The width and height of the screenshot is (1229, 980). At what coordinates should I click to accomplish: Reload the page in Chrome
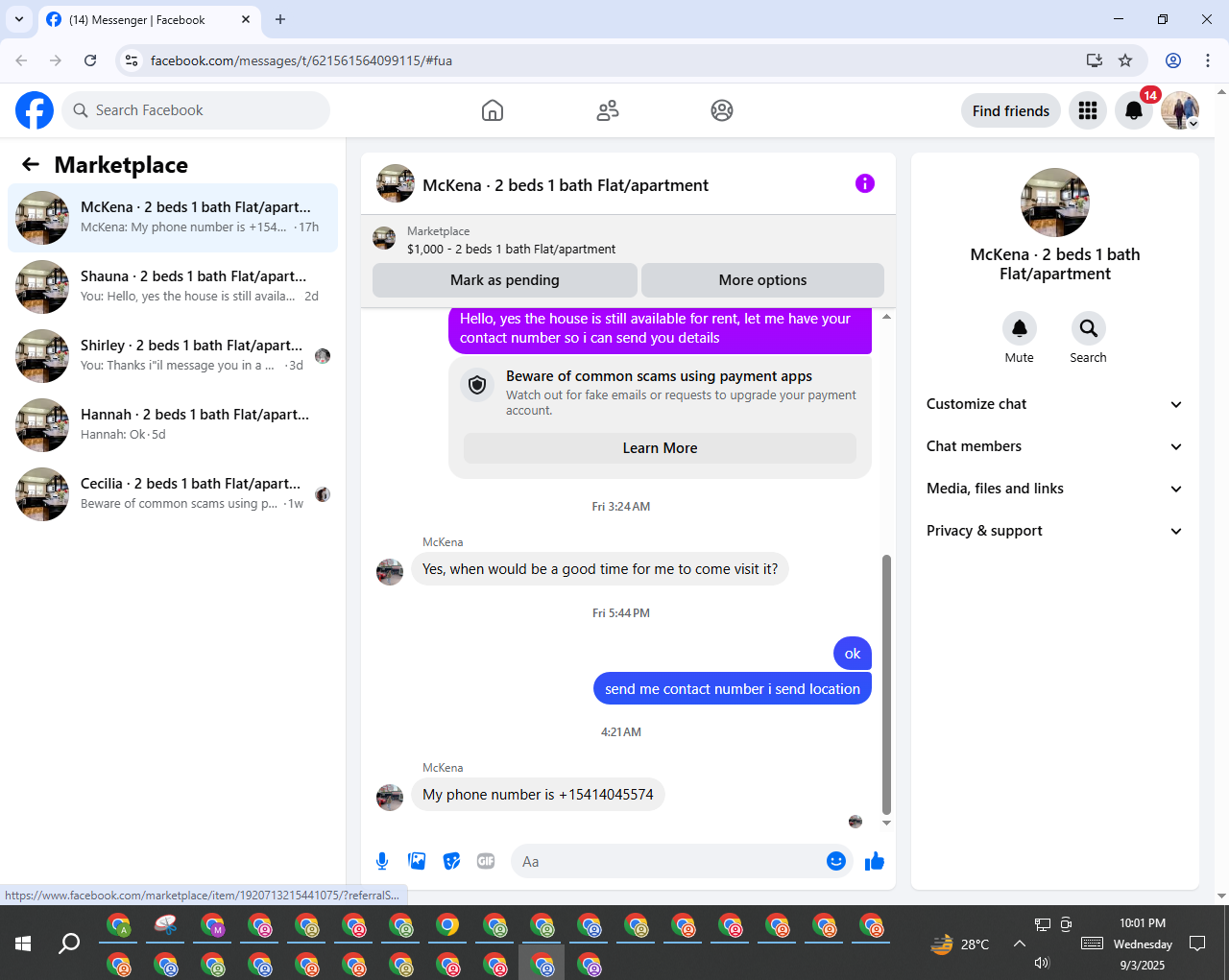coord(90,60)
